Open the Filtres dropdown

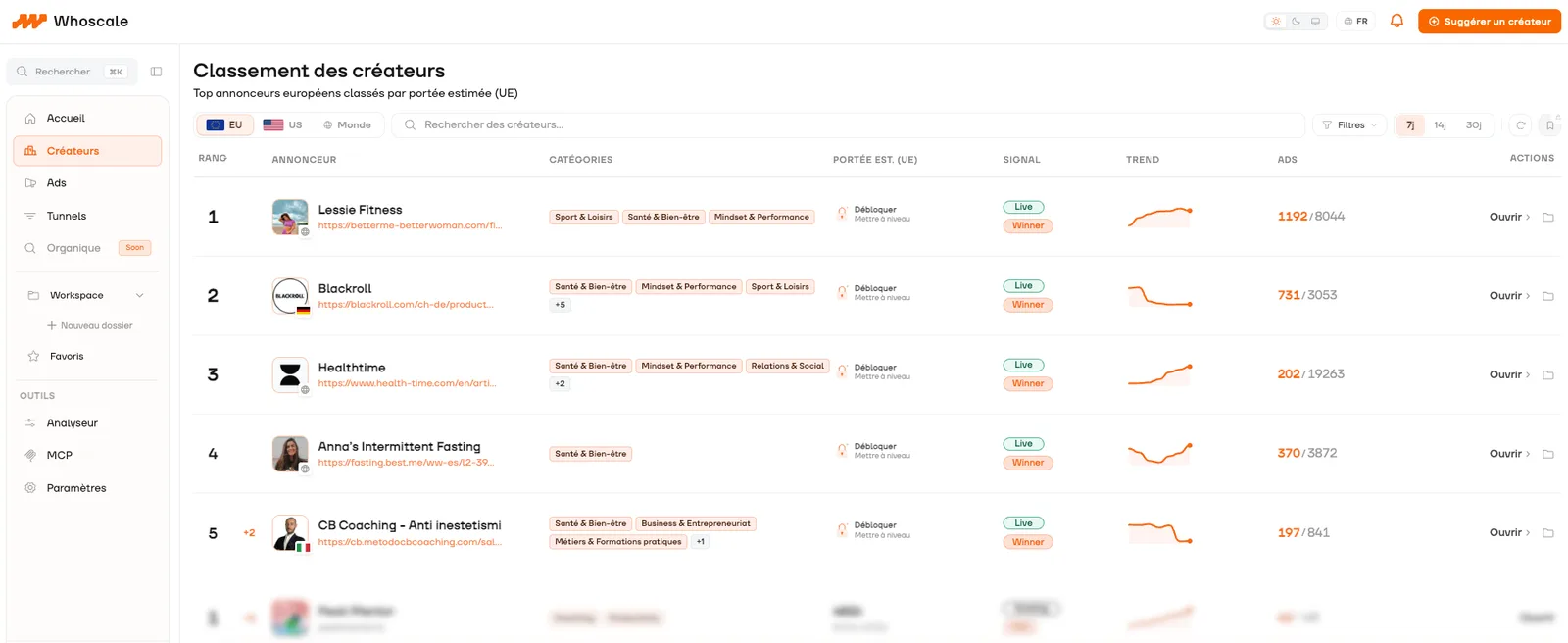click(x=1349, y=124)
